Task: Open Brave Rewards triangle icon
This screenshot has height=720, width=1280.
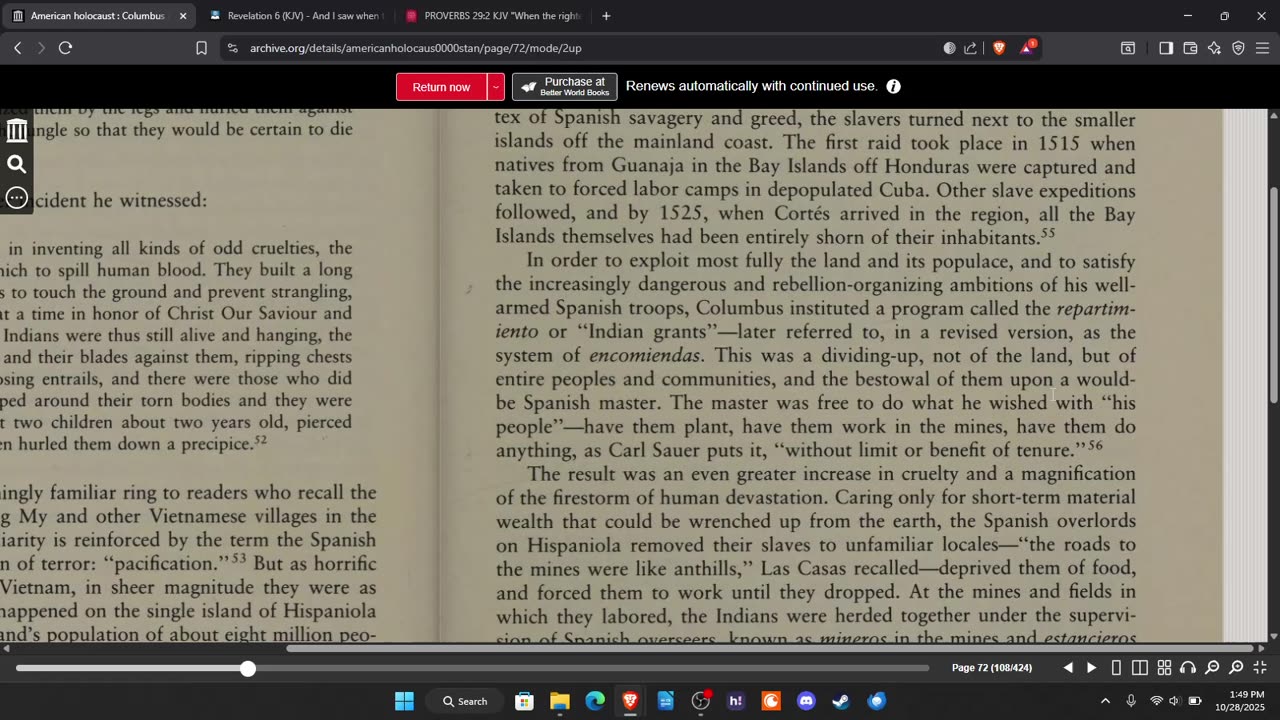Action: tap(1027, 48)
